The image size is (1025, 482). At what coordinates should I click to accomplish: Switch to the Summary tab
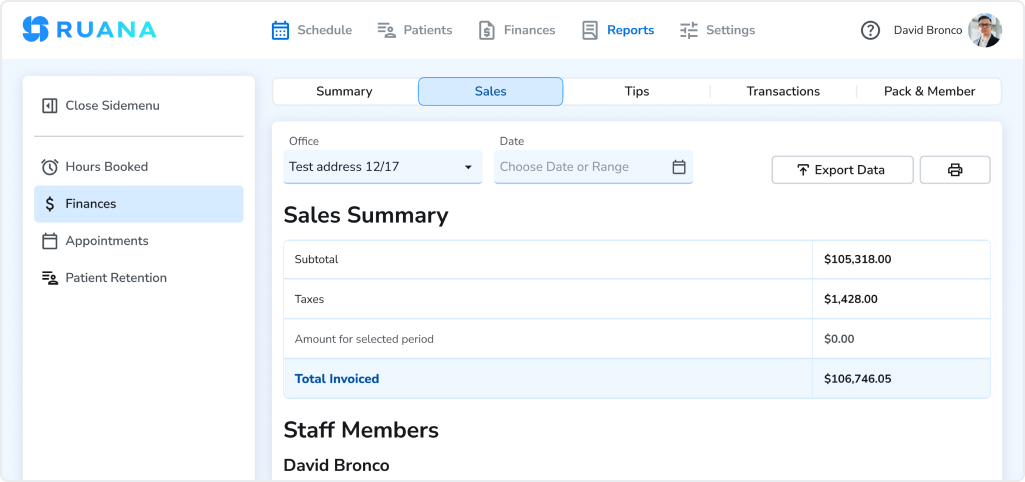pyautogui.click(x=344, y=91)
